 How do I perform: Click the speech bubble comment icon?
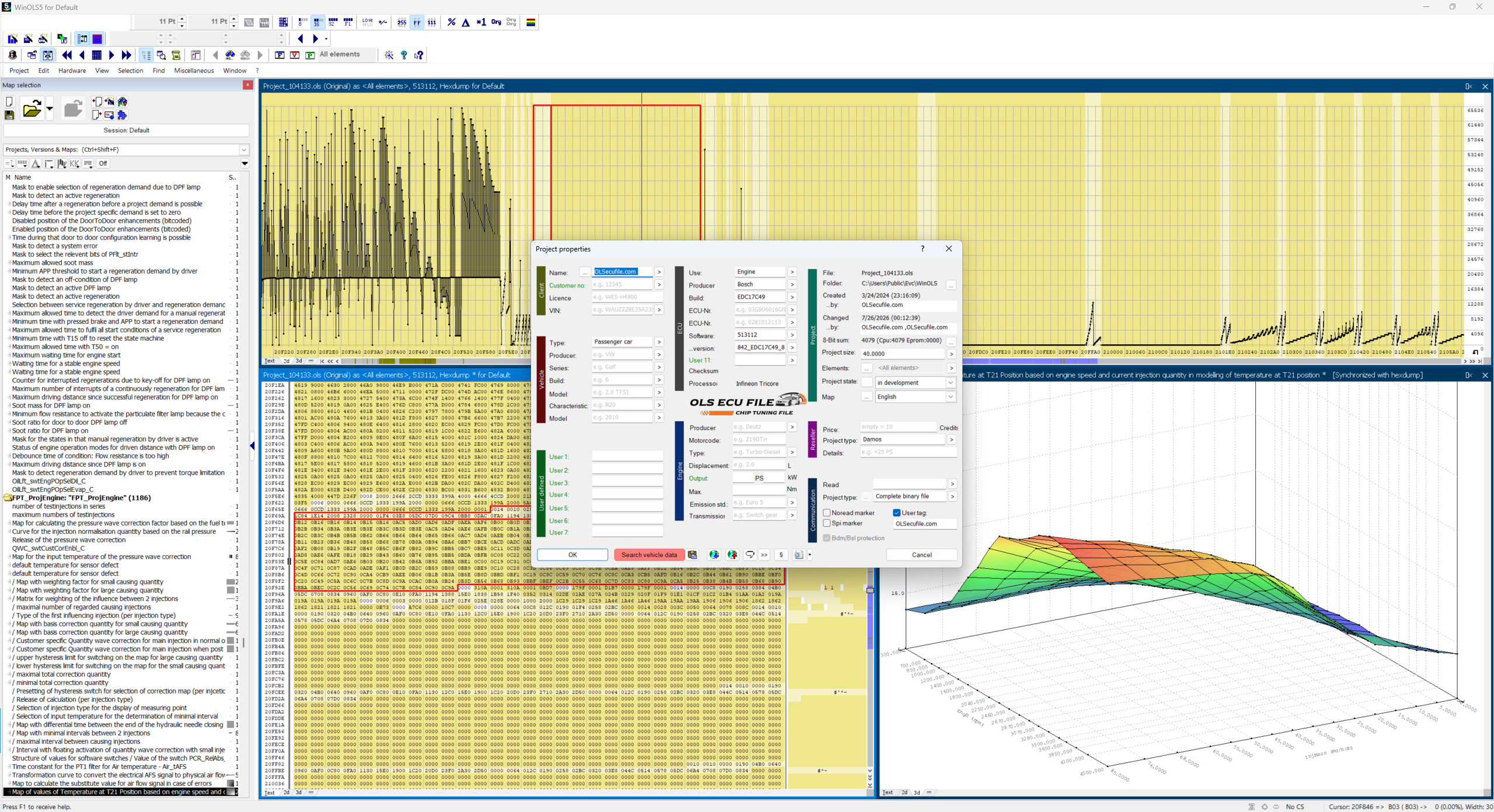coord(750,555)
